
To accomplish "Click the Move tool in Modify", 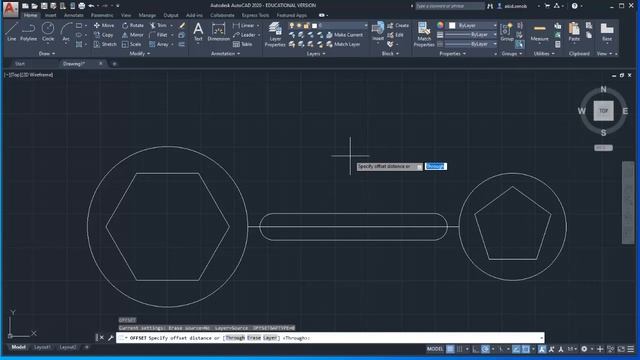I will 104,25.
